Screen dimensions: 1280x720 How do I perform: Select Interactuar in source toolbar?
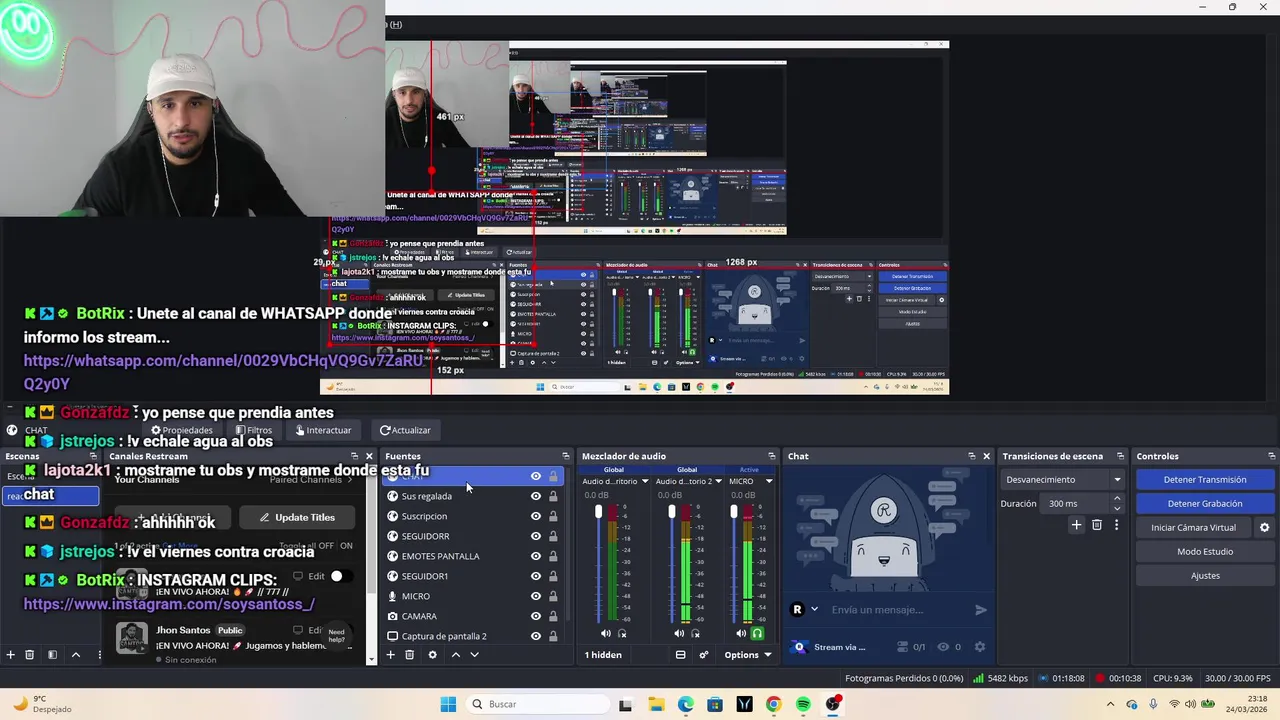coord(323,430)
